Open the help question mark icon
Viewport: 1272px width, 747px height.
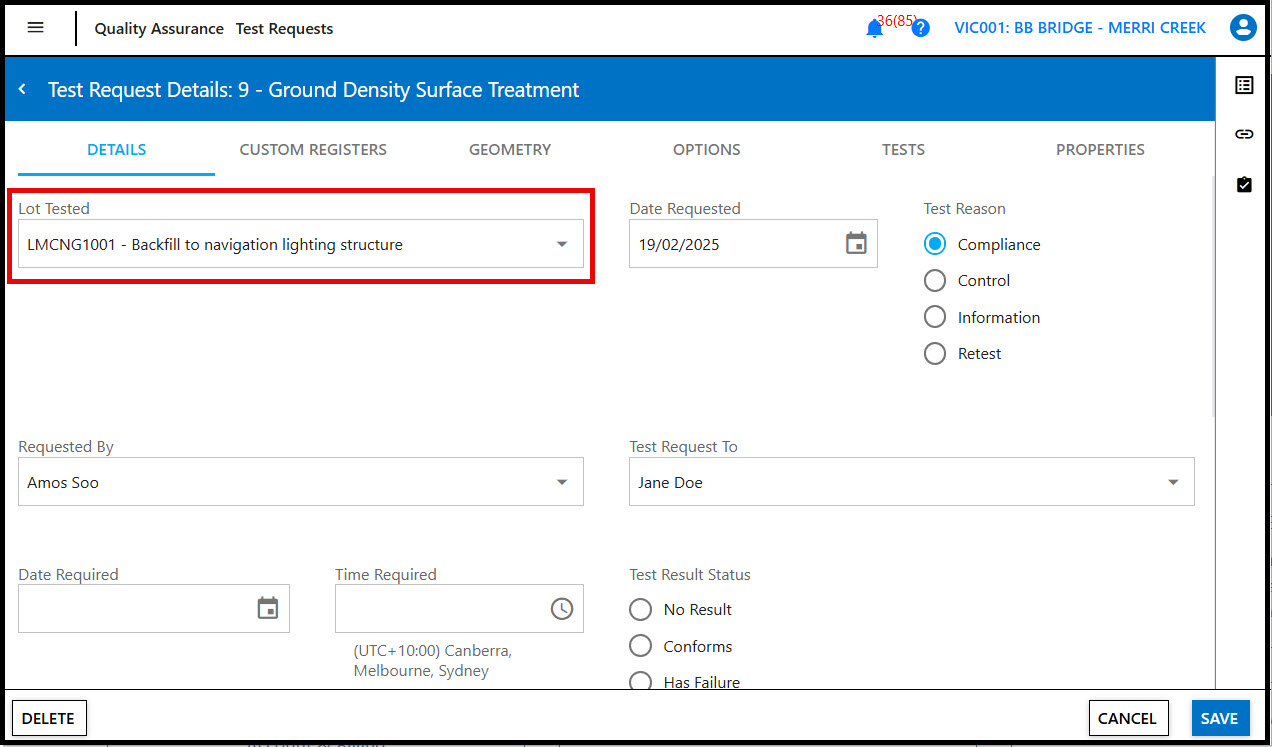[x=920, y=28]
